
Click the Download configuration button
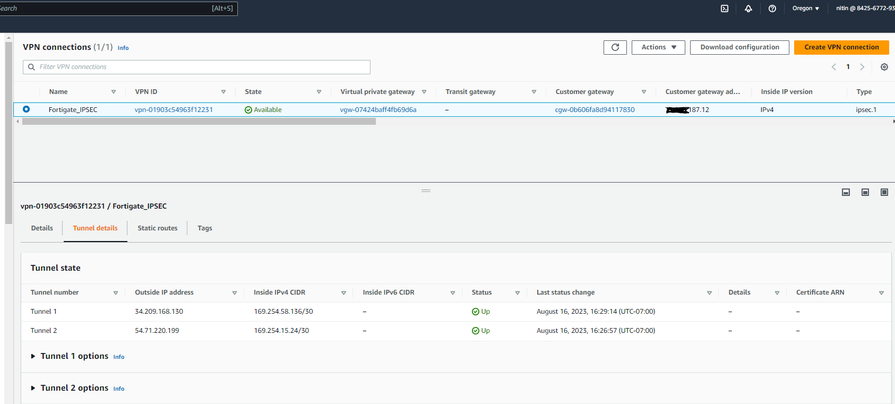[x=739, y=47]
